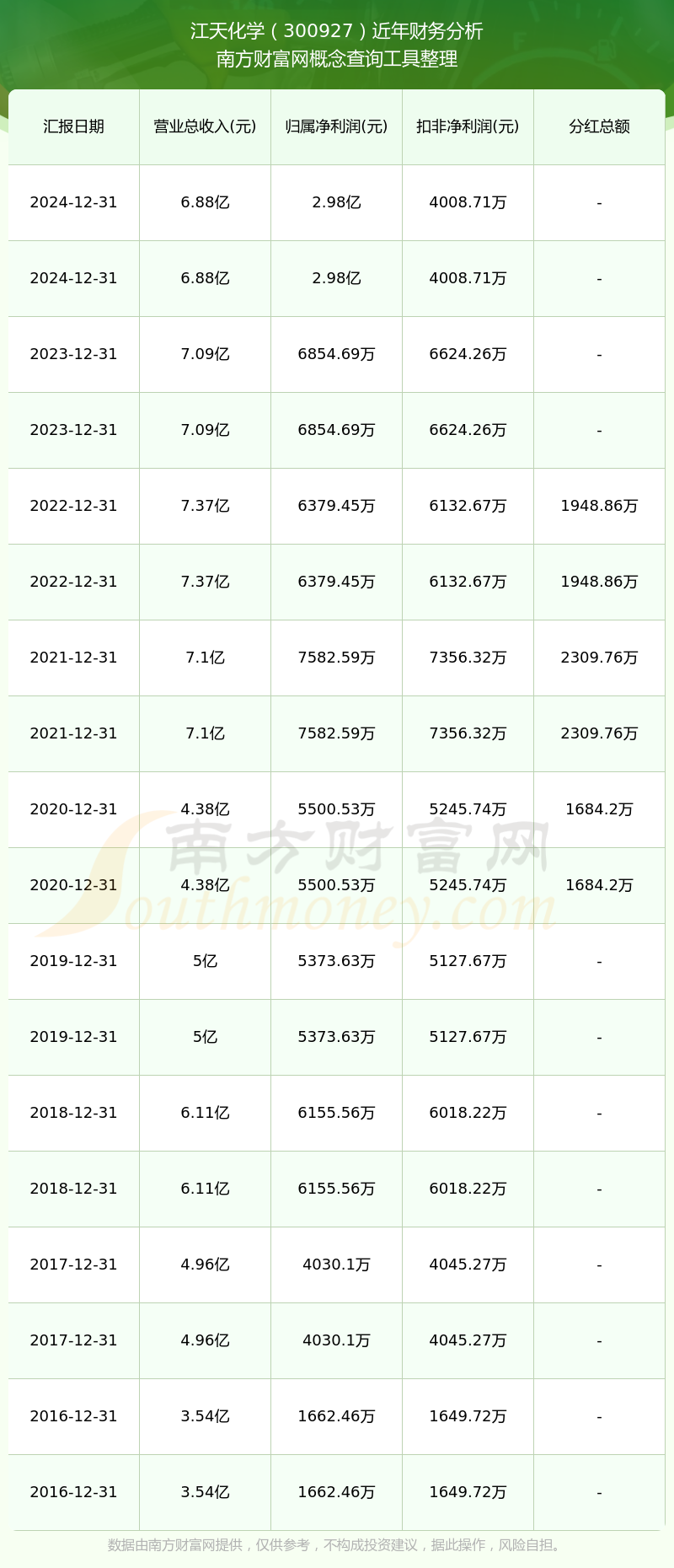Viewport: 674px width, 1568px height.
Task: Select the second 4008.71万 cell
Action: pyautogui.click(x=468, y=278)
